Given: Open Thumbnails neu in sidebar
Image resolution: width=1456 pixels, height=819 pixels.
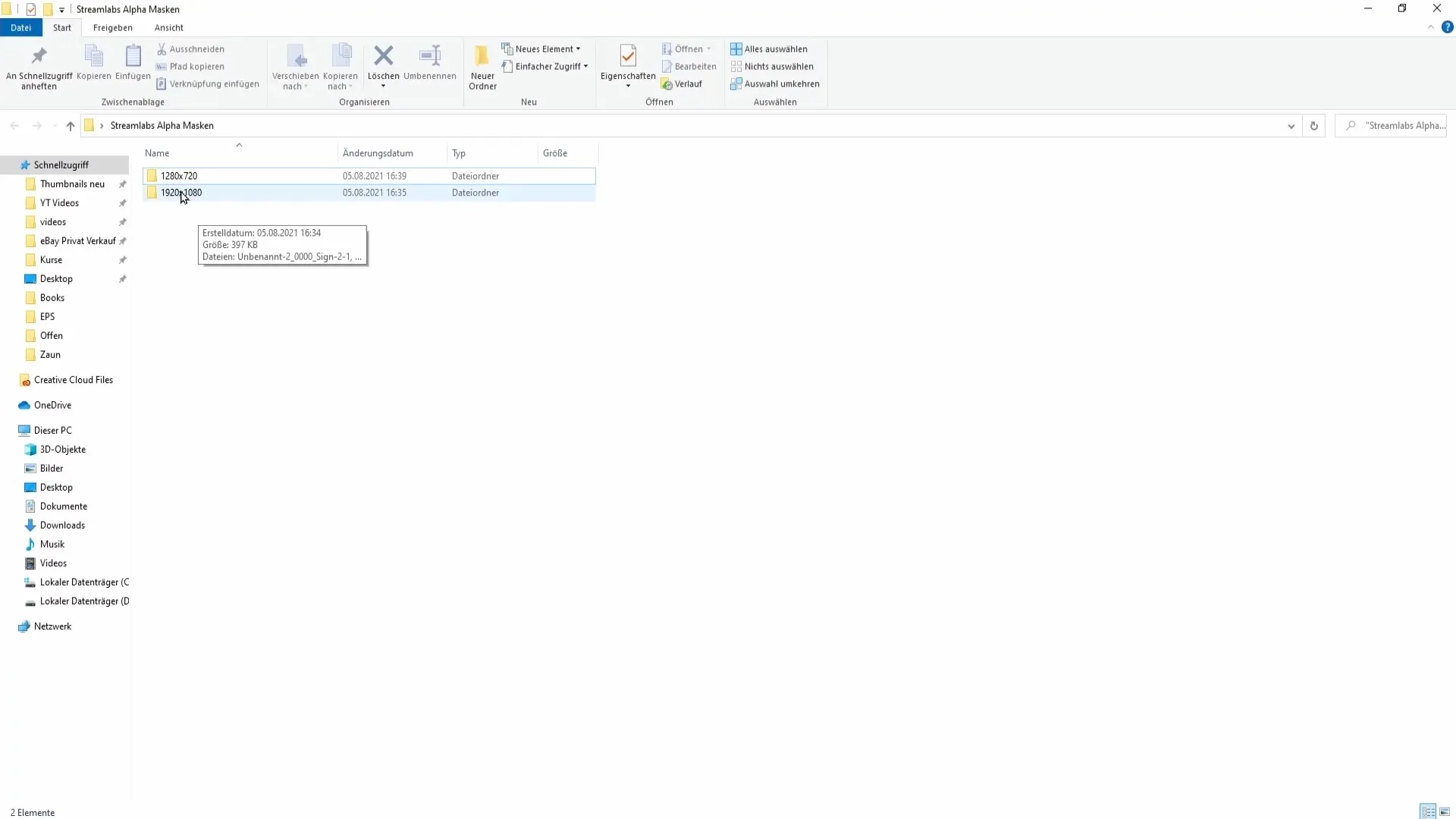Looking at the screenshot, I should pos(72,184).
